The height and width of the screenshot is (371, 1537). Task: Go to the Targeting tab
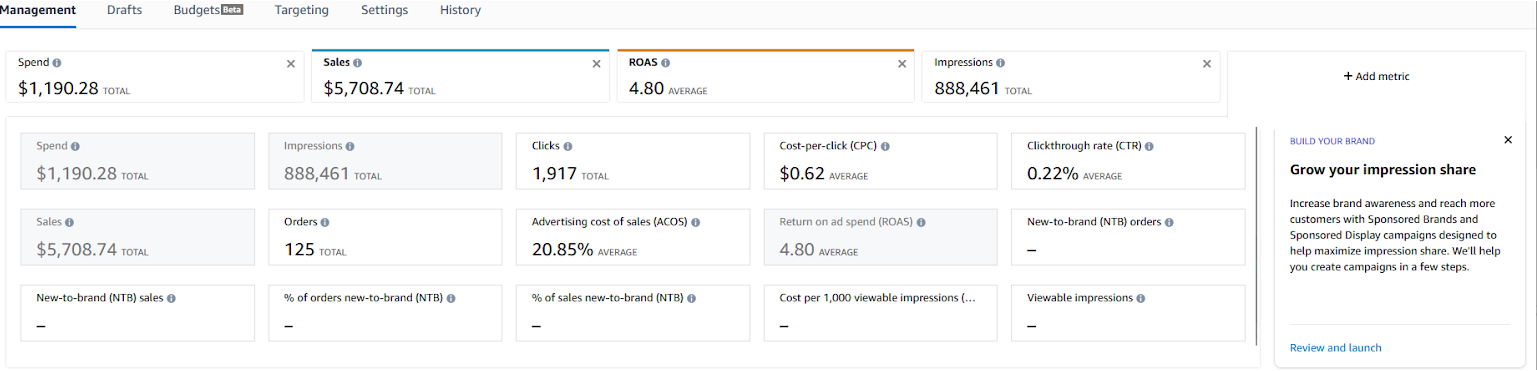point(302,10)
